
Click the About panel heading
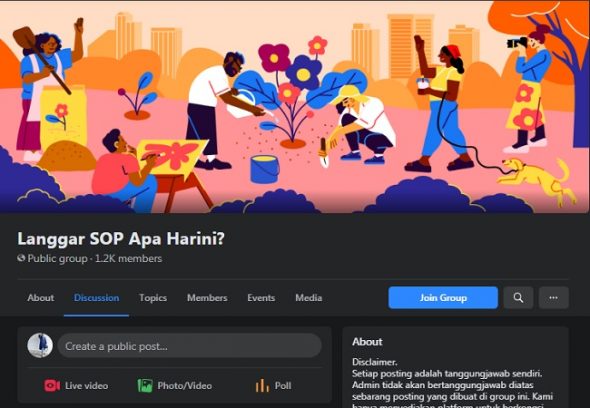click(367, 342)
